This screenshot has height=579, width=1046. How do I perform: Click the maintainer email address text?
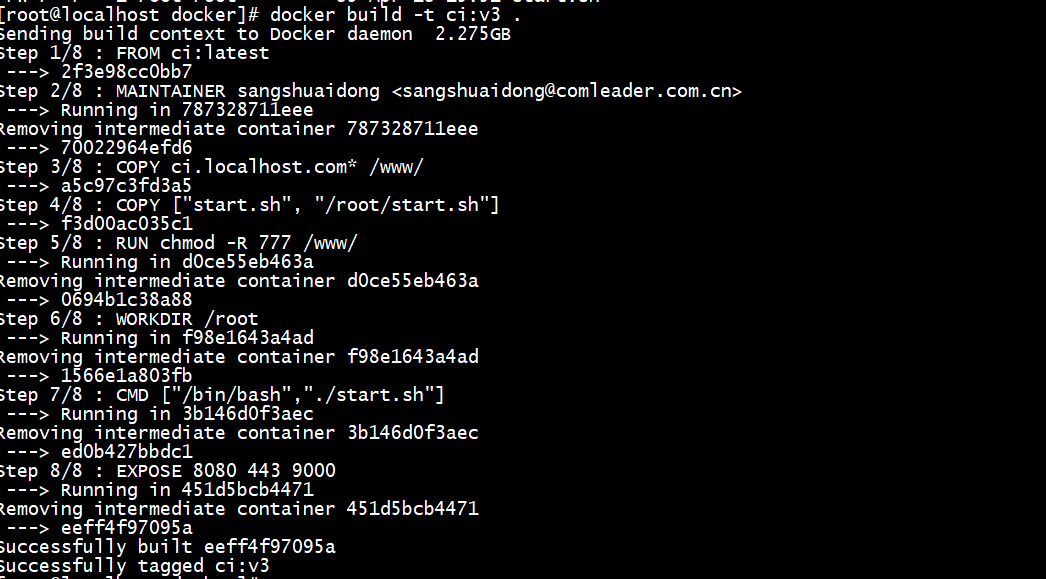pyautogui.click(x=567, y=91)
